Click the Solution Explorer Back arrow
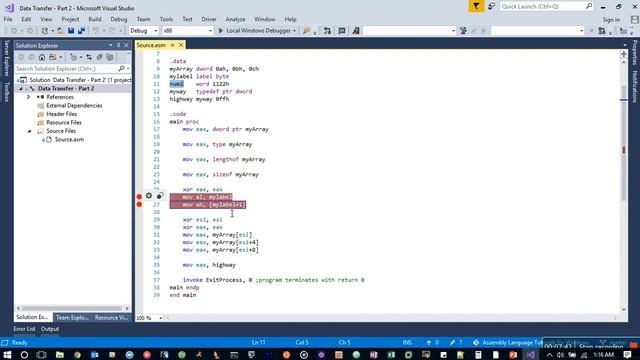This screenshot has width=640, height=360. point(21,57)
